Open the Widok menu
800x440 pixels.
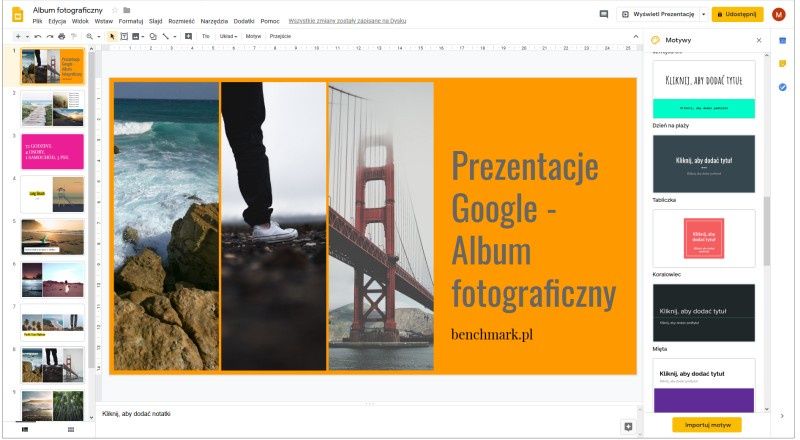point(80,21)
